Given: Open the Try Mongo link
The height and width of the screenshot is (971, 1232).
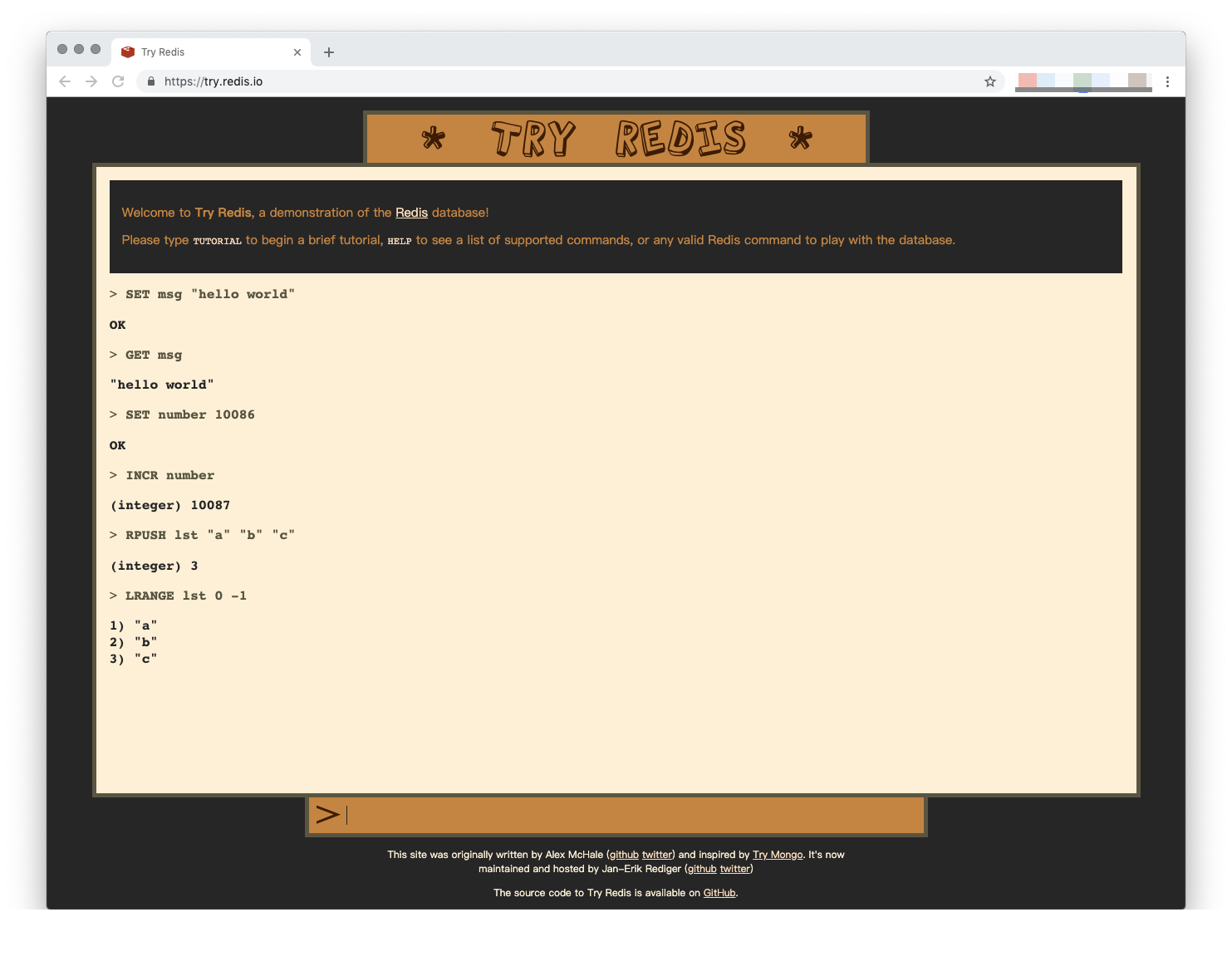Looking at the screenshot, I should (778, 855).
